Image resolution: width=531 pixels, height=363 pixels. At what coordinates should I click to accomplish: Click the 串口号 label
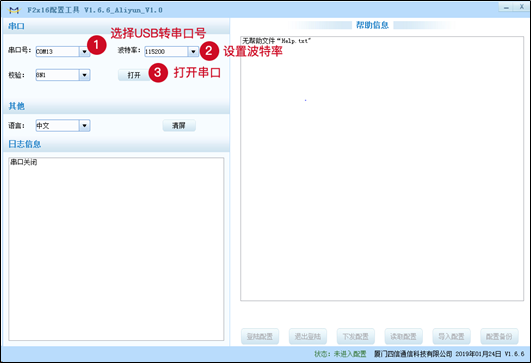coord(19,50)
